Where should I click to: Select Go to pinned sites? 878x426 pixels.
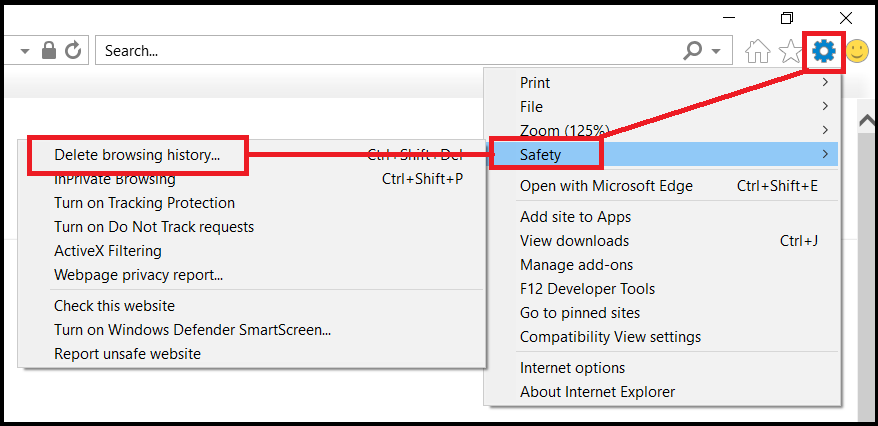664,313
